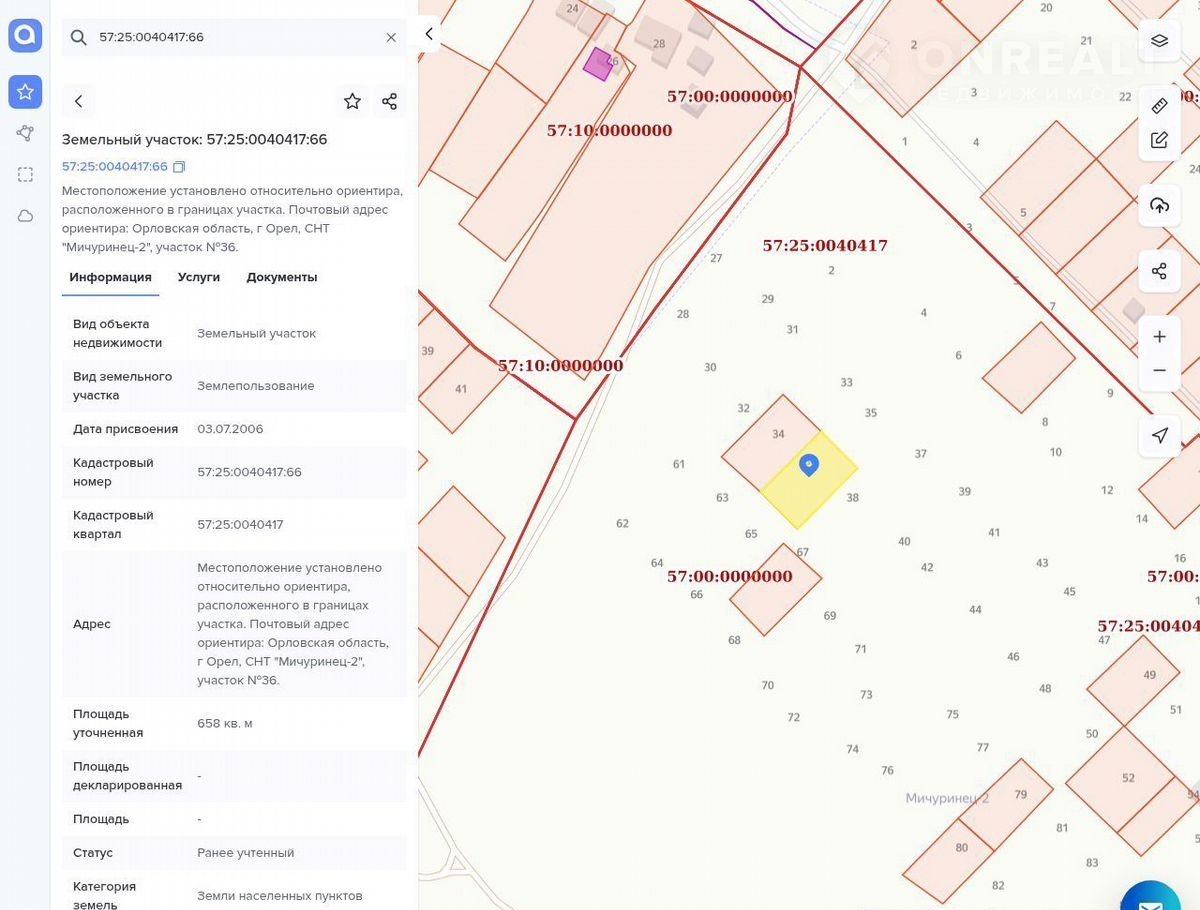Switch to the Услуги tab
1200x910 pixels.
pyautogui.click(x=199, y=277)
